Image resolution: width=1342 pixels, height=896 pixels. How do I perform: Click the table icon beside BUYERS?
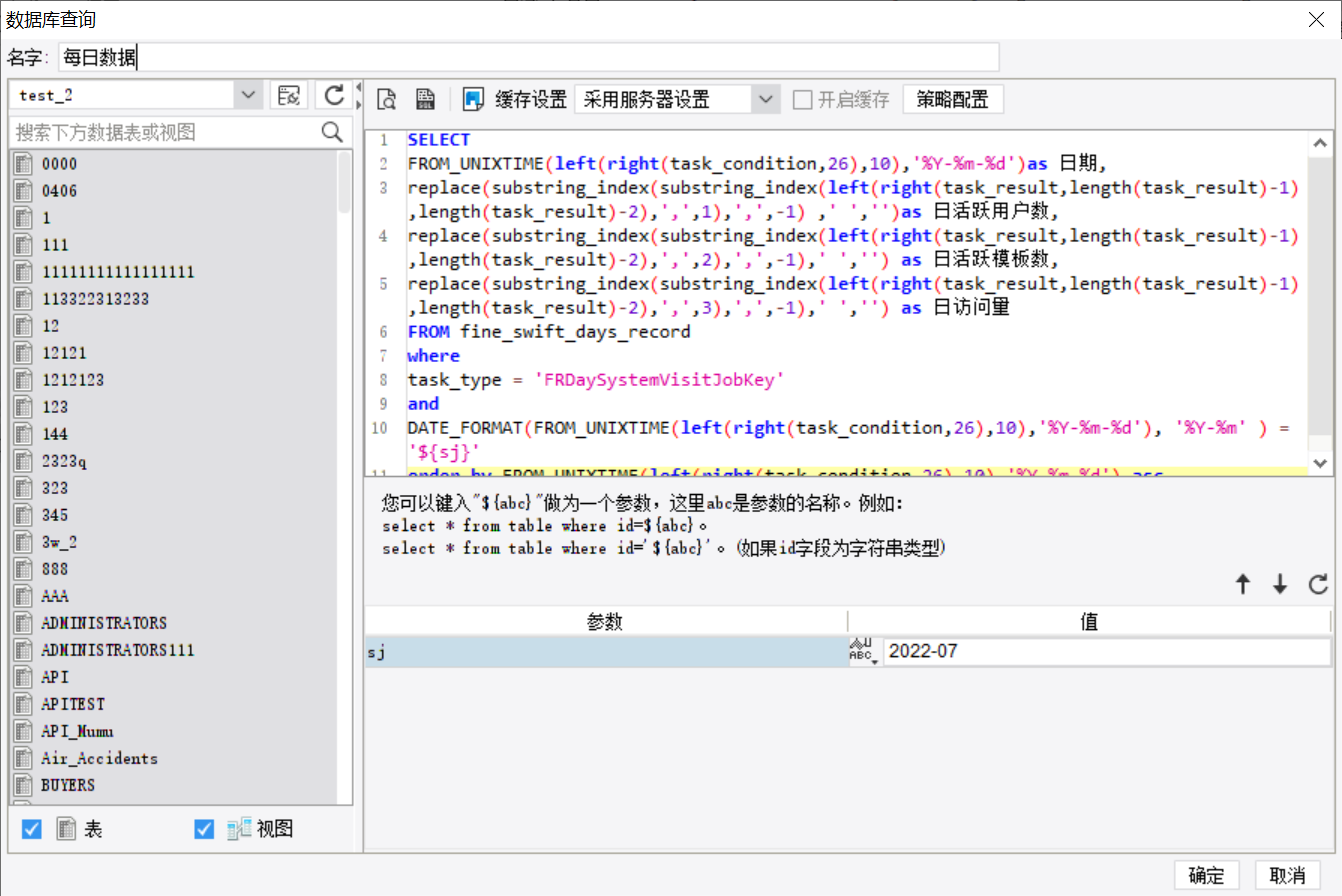(23, 785)
